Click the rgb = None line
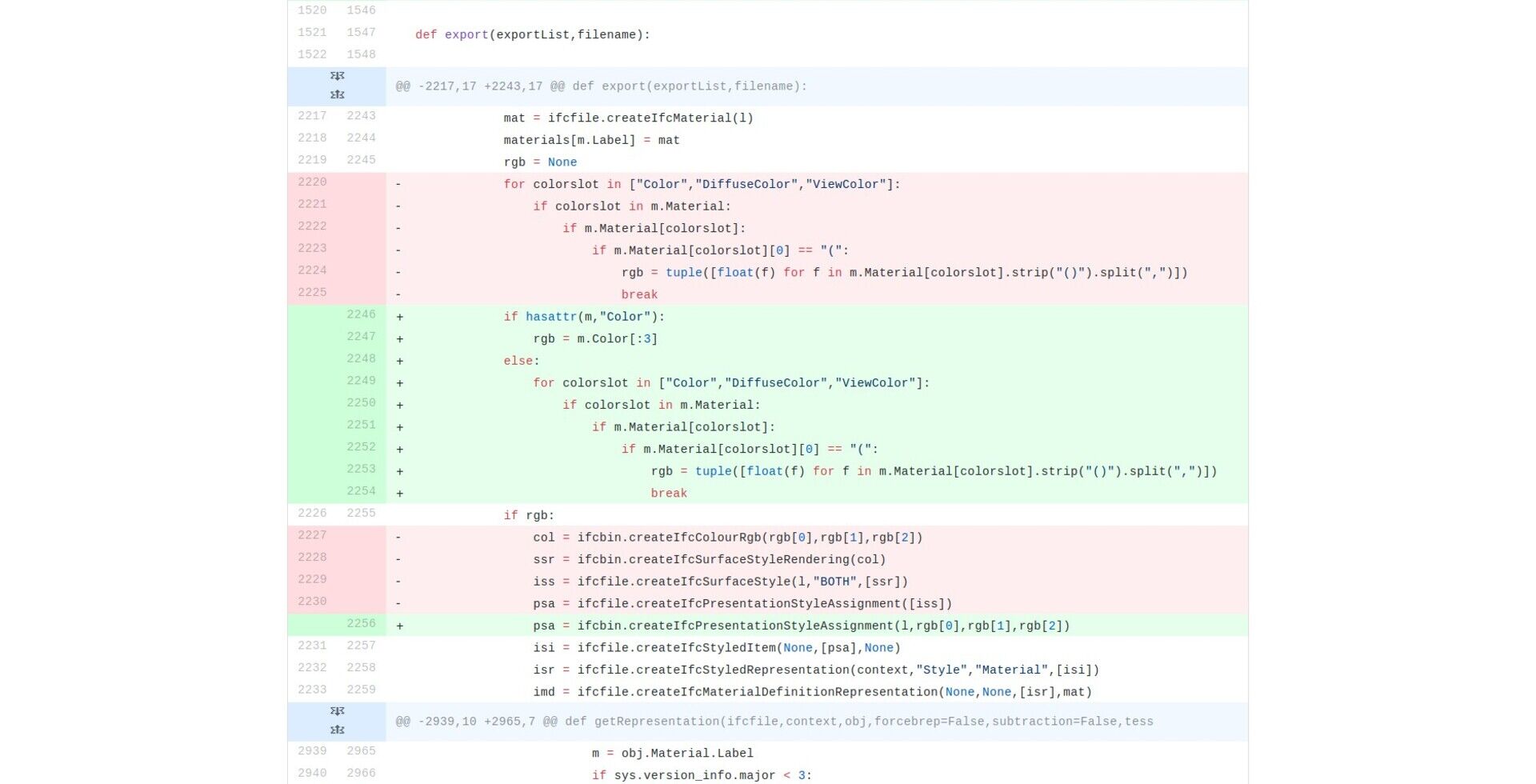The height and width of the screenshot is (784, 1536). point(538,162)
